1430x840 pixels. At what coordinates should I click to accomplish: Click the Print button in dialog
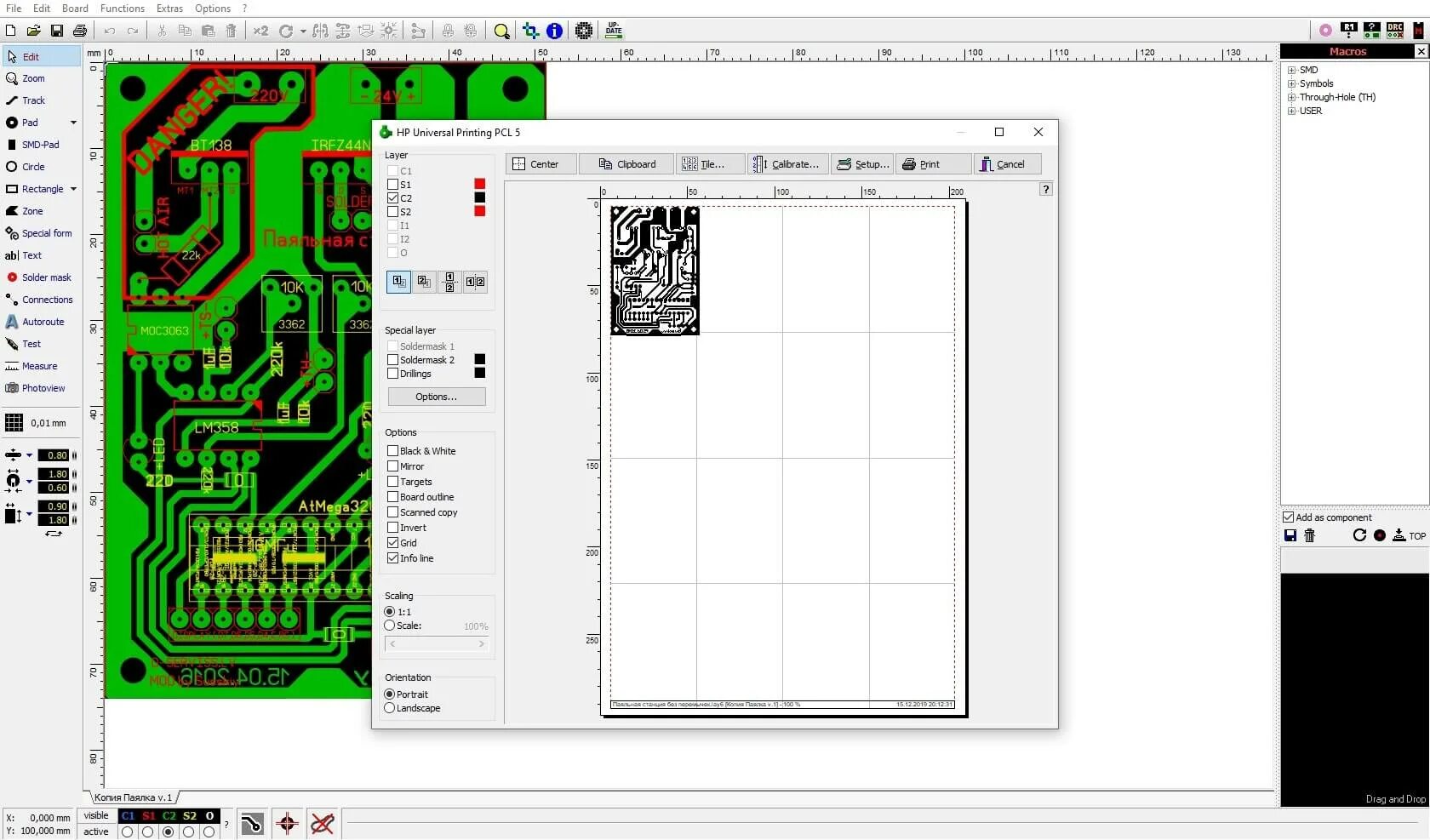click(933, 164)
